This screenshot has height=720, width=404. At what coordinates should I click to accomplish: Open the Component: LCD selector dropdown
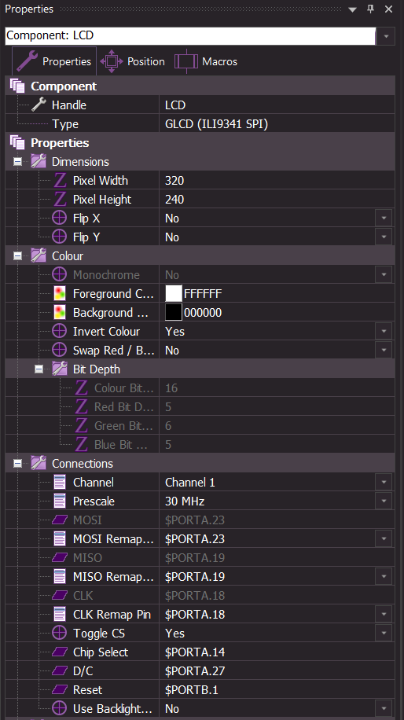pyautogui.click(x=386, y=36)
